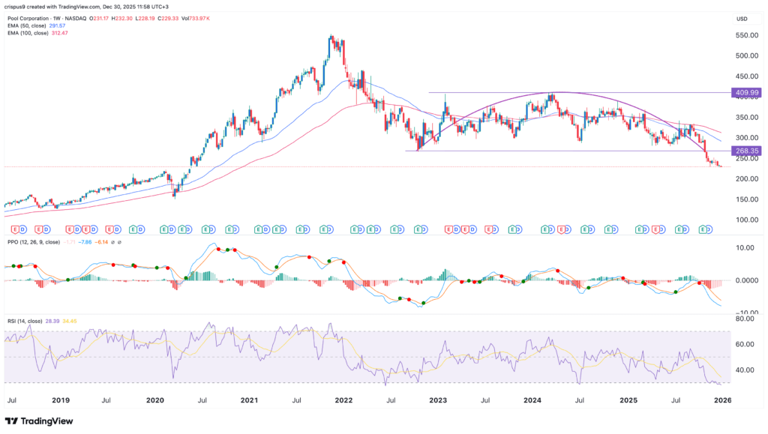Click the 200.00 price axis label
Screen dimensions: 768x434
747,179
